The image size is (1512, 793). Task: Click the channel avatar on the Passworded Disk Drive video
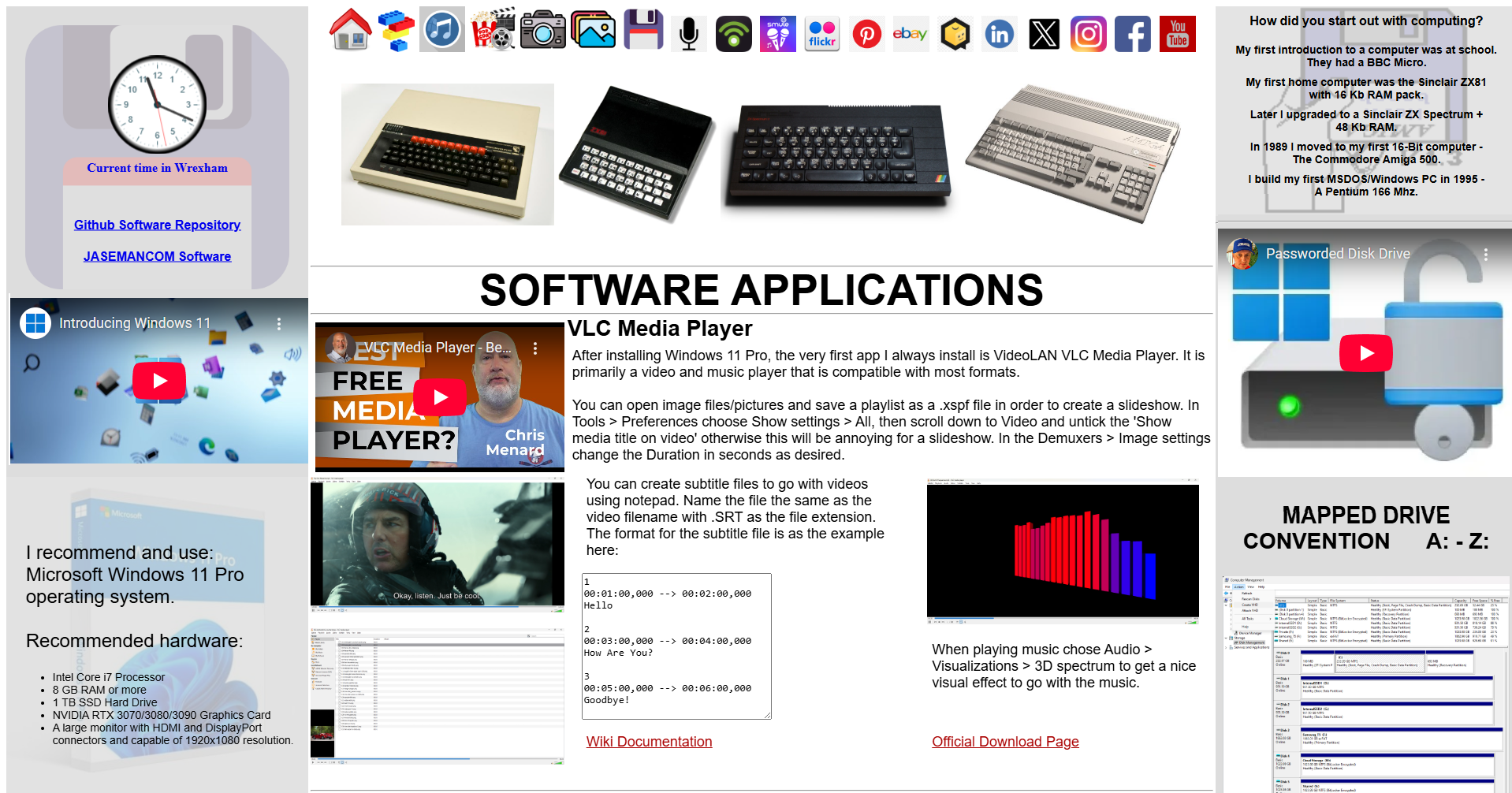[x=1242, y=254]
